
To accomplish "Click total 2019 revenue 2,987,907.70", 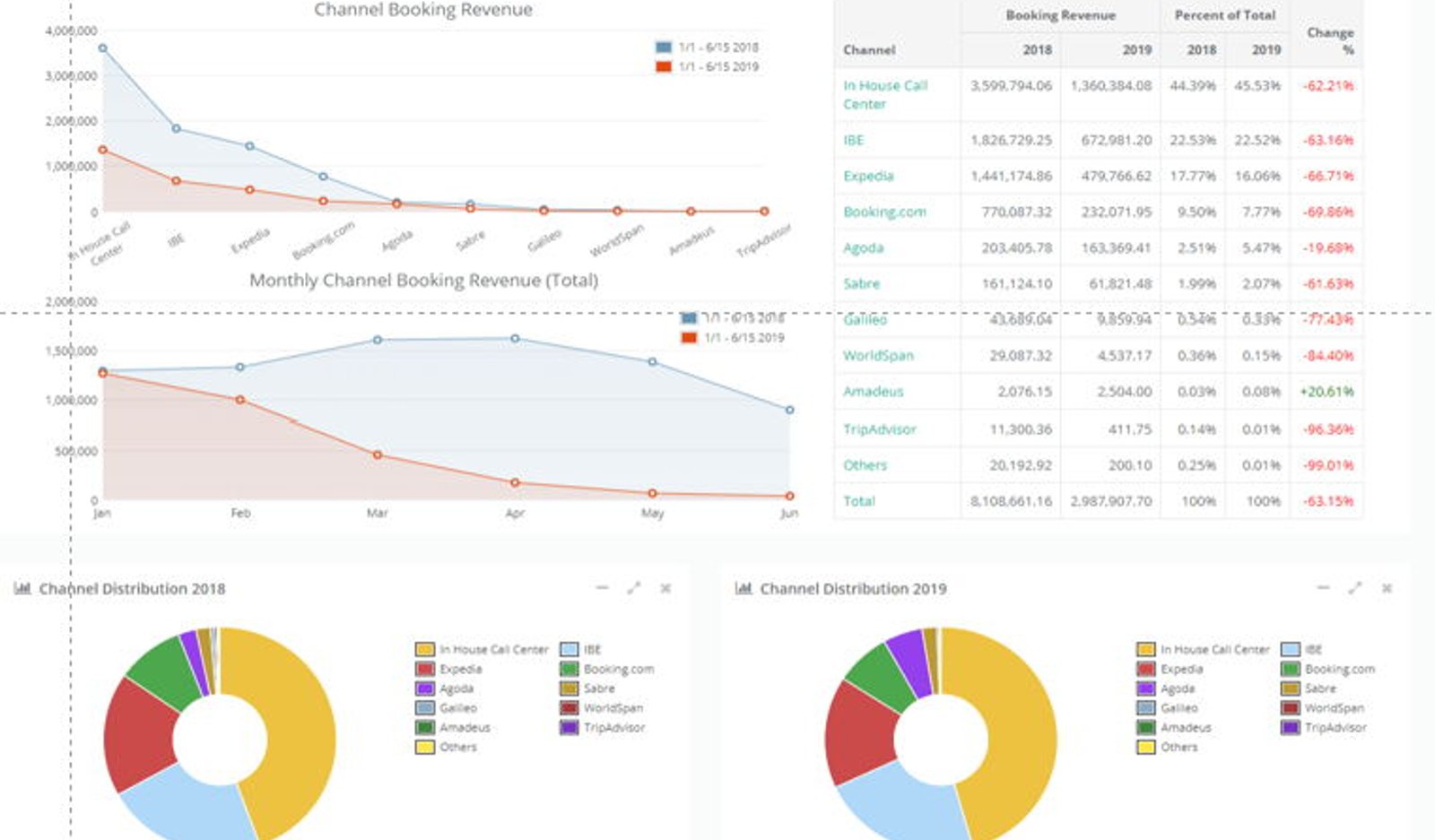I will tap(1111, 501).
